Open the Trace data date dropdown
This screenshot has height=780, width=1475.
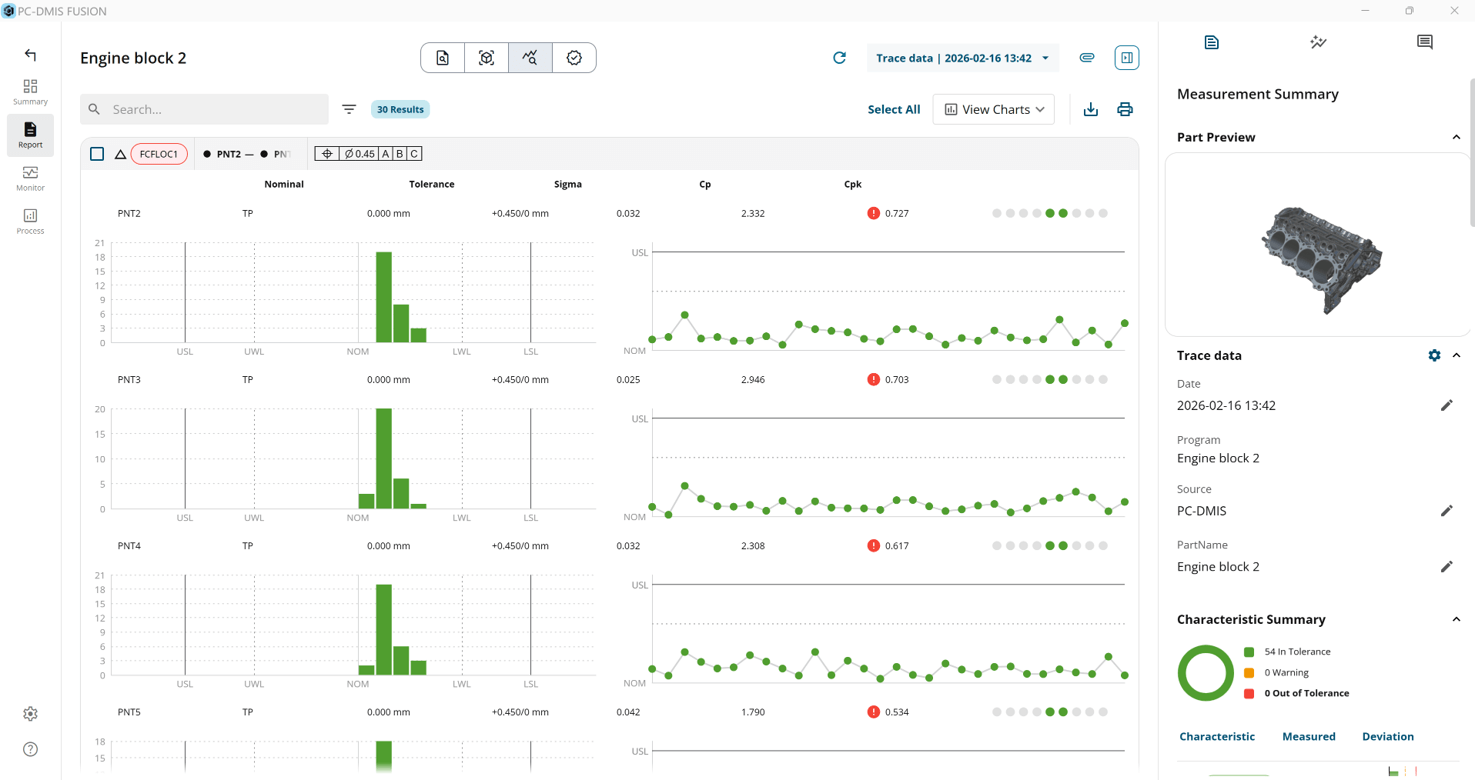tap(962, 58)
